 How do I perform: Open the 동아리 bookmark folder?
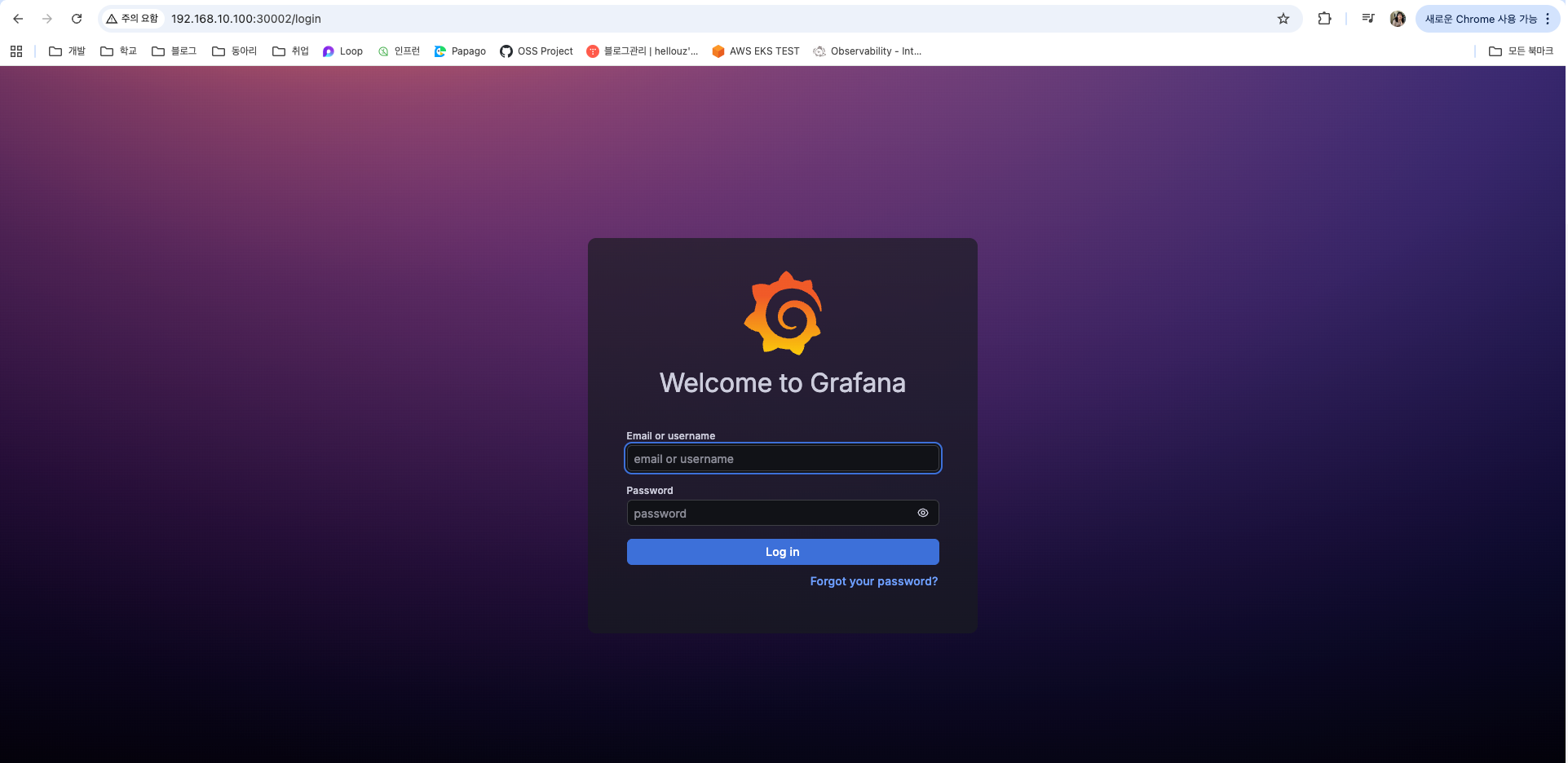(235, 51)
